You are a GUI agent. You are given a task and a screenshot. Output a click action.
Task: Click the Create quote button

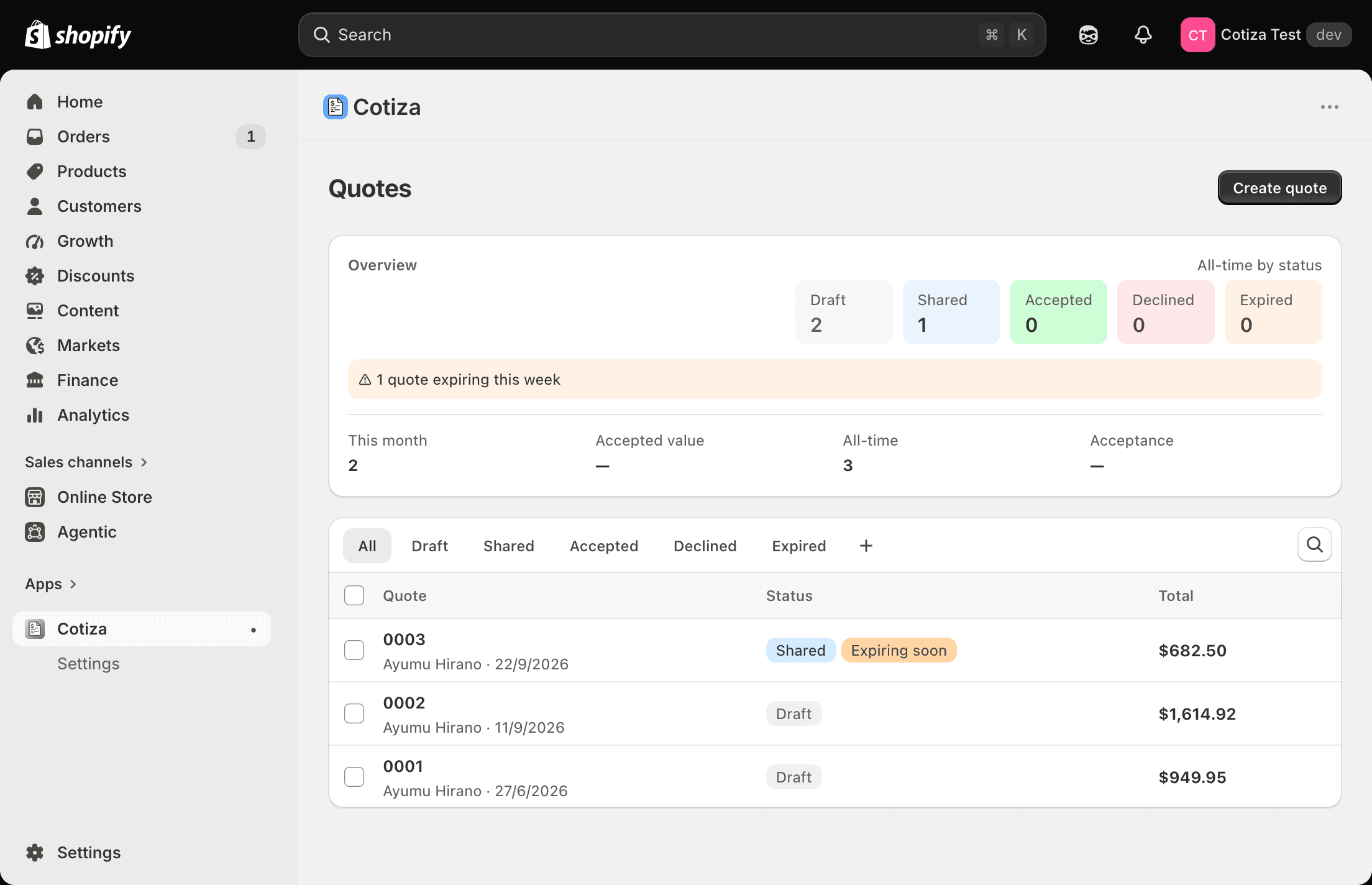click(x=1280, y=188)
